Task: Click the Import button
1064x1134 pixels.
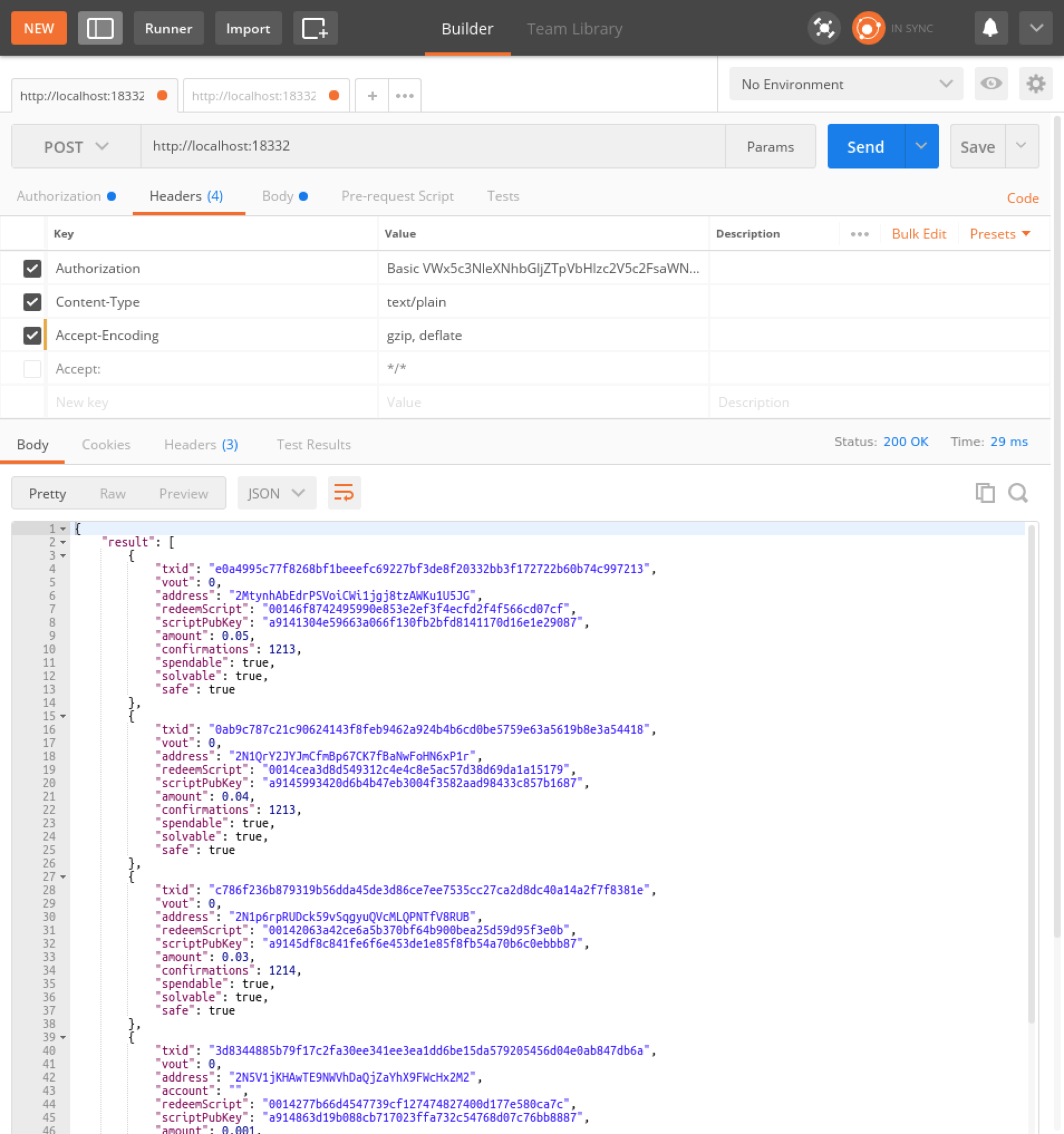Action: click(248, 28)
